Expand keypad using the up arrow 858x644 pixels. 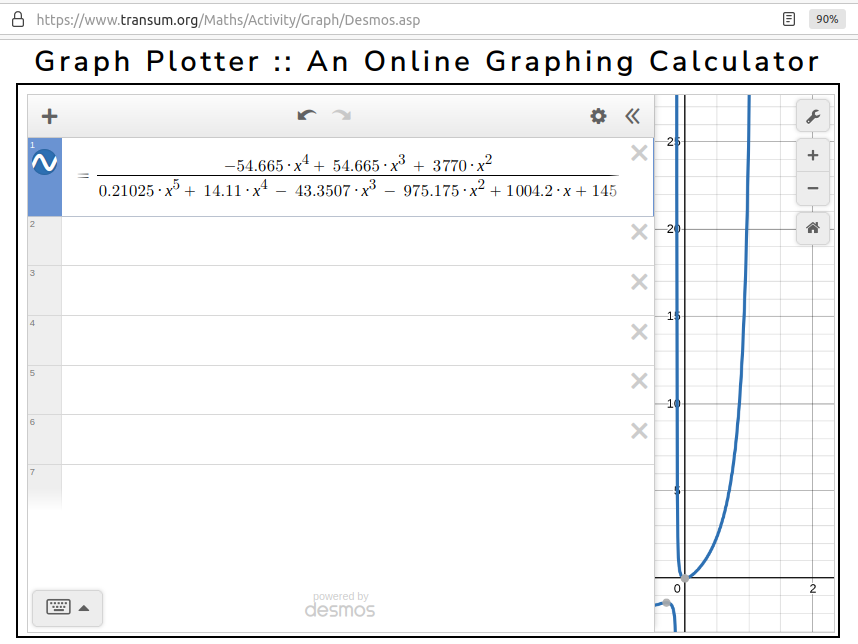[84, 608]
